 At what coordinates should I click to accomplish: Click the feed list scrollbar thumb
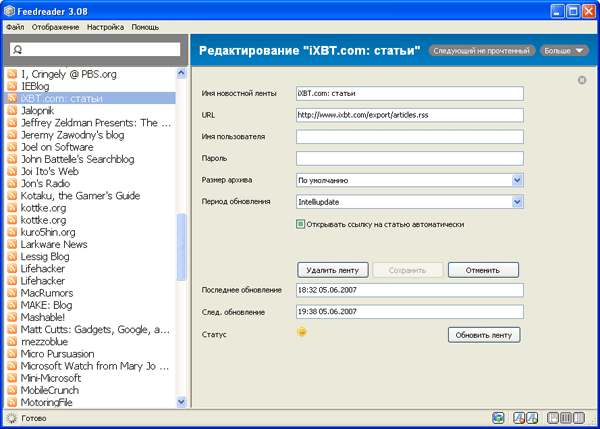[181, 247]
